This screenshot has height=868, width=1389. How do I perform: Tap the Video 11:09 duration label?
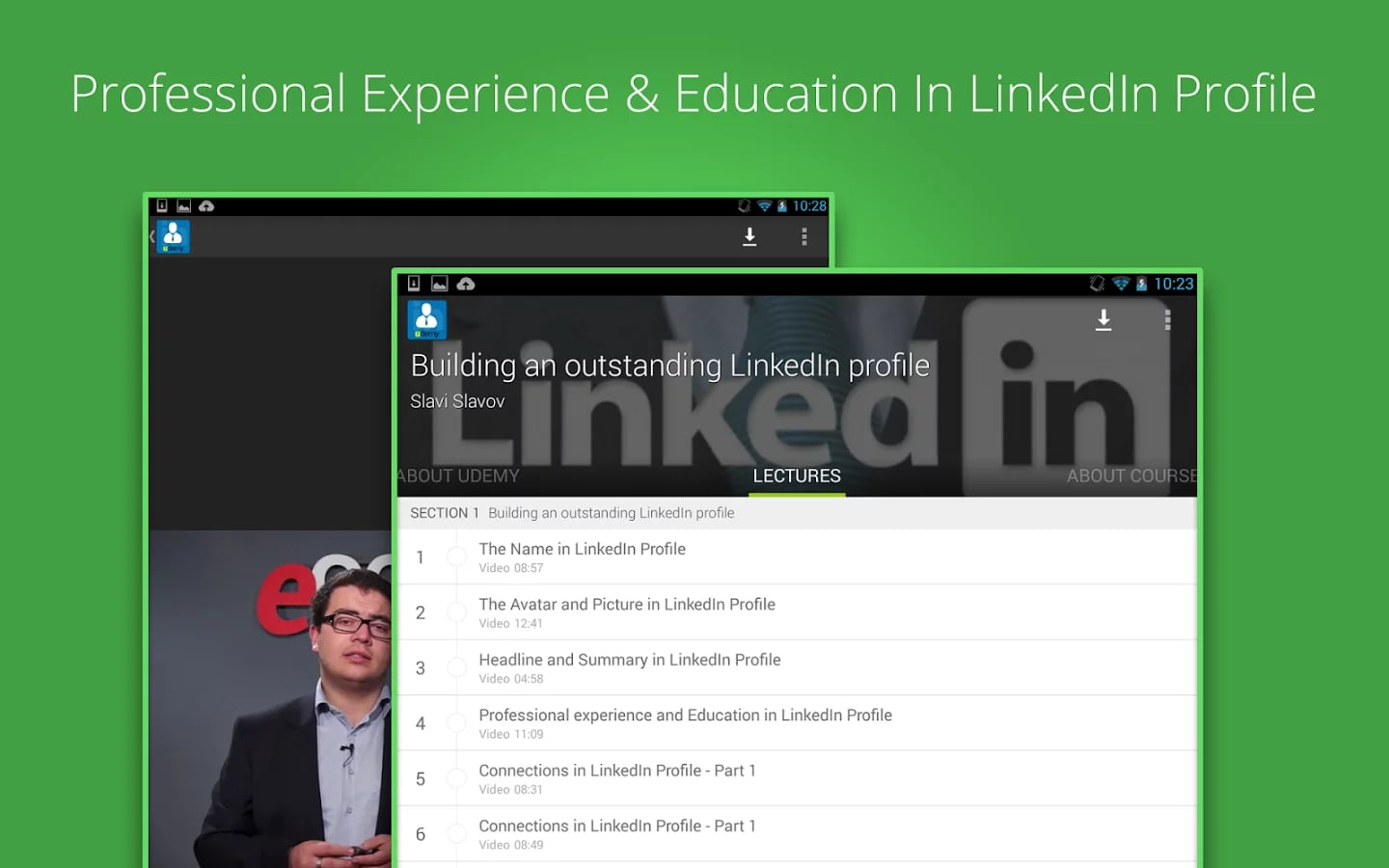[511, 734]
